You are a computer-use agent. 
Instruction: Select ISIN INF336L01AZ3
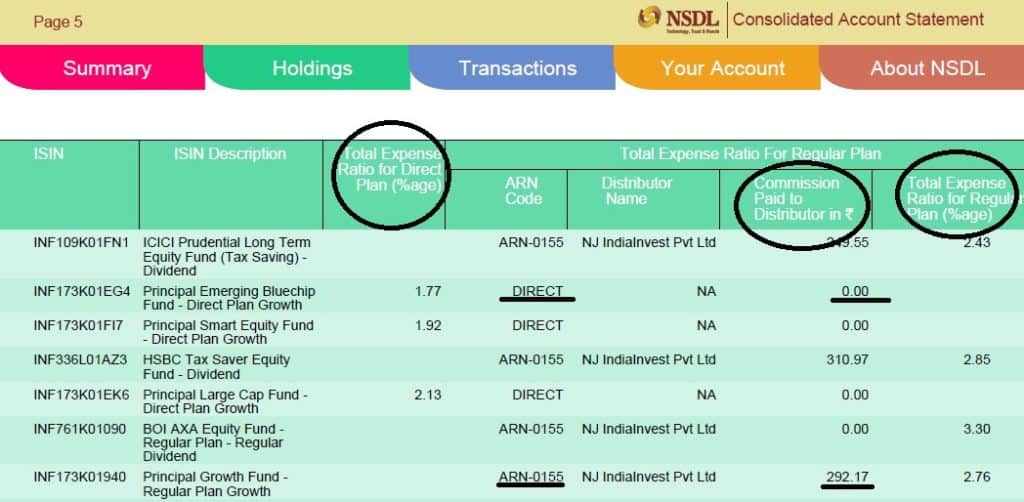(80, 360)
